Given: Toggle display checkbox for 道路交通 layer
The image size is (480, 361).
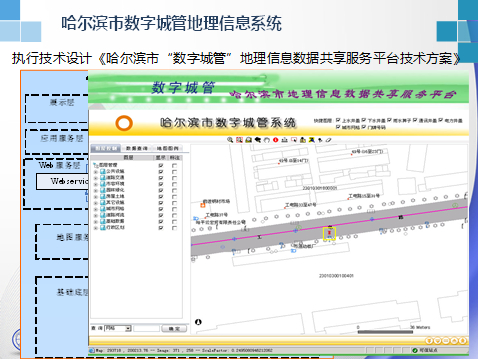Looking at the screenshot, I should [161, 178].
